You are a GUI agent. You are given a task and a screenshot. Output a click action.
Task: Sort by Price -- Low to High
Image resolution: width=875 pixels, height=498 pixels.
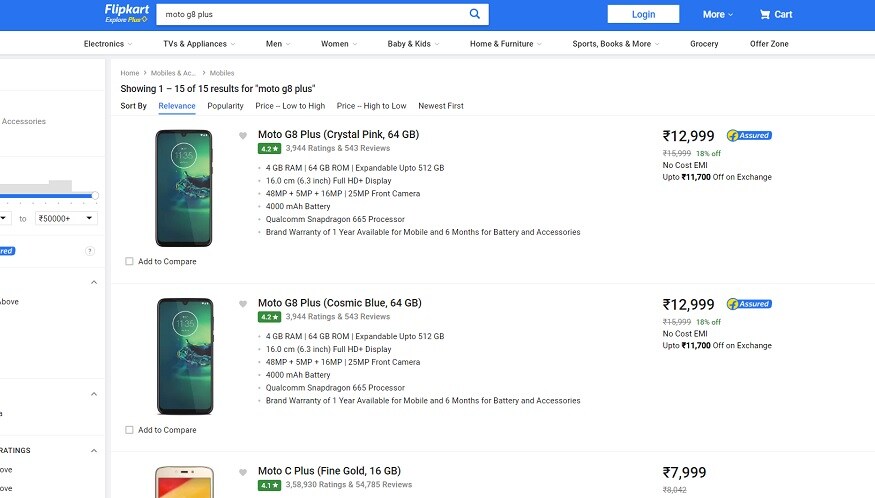point(290,106)
